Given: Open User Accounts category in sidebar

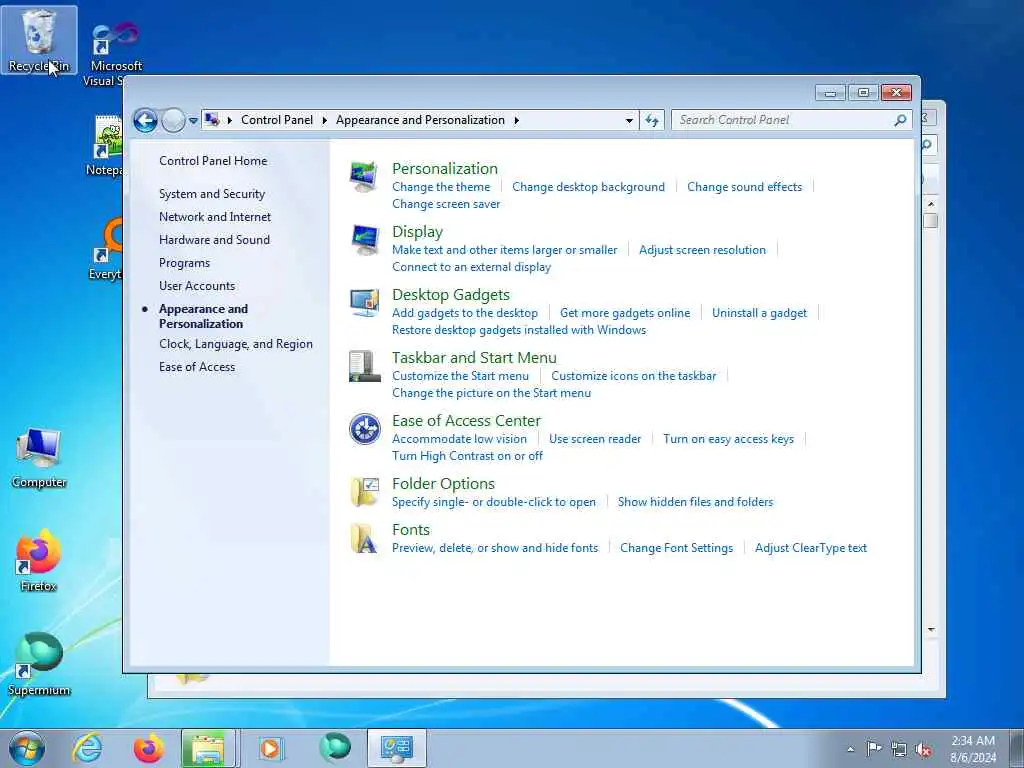Looking at the screenshot, I should point(197,285).
